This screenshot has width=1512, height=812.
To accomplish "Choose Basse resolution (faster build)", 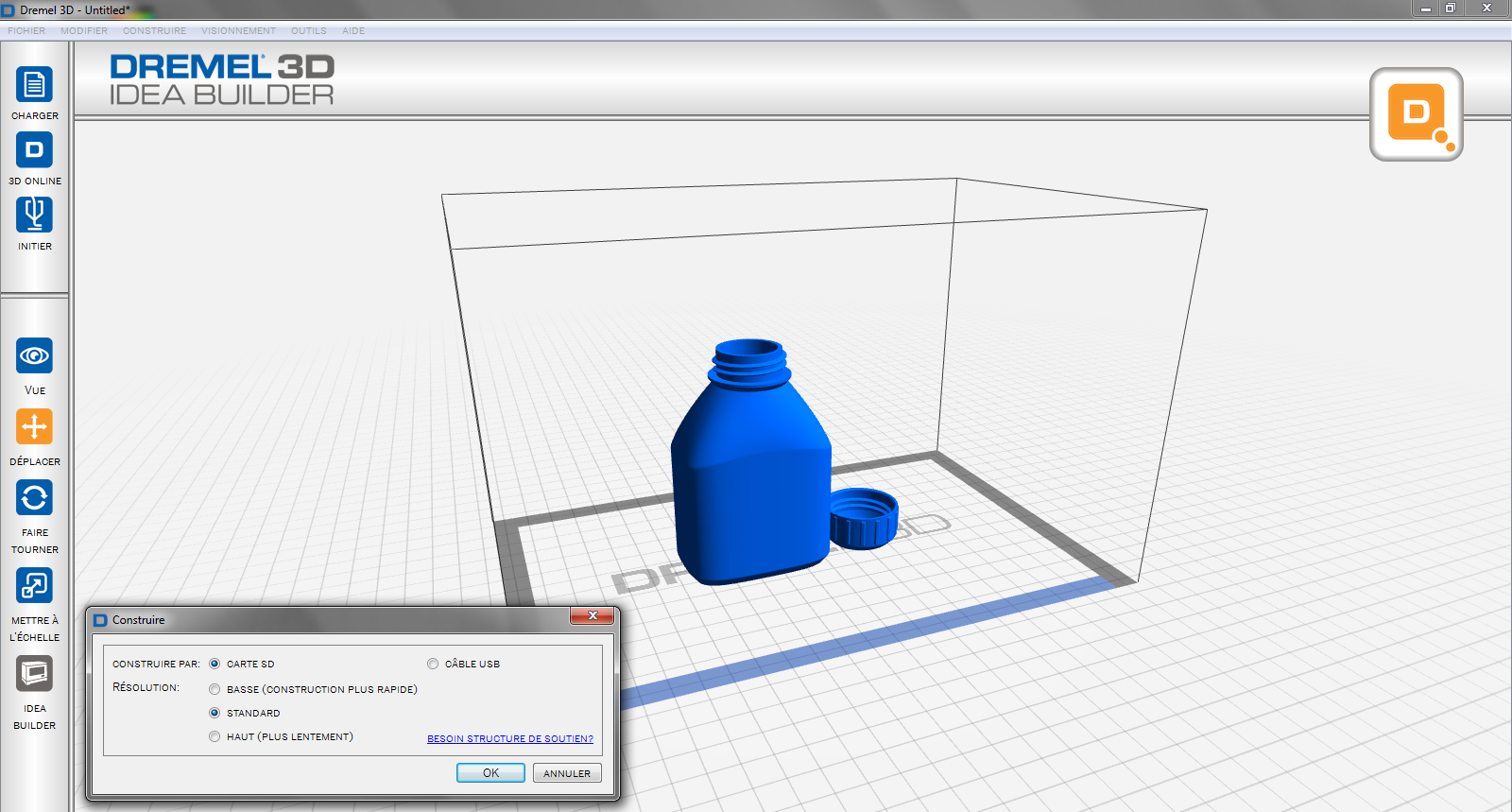I will coord(215,689).
